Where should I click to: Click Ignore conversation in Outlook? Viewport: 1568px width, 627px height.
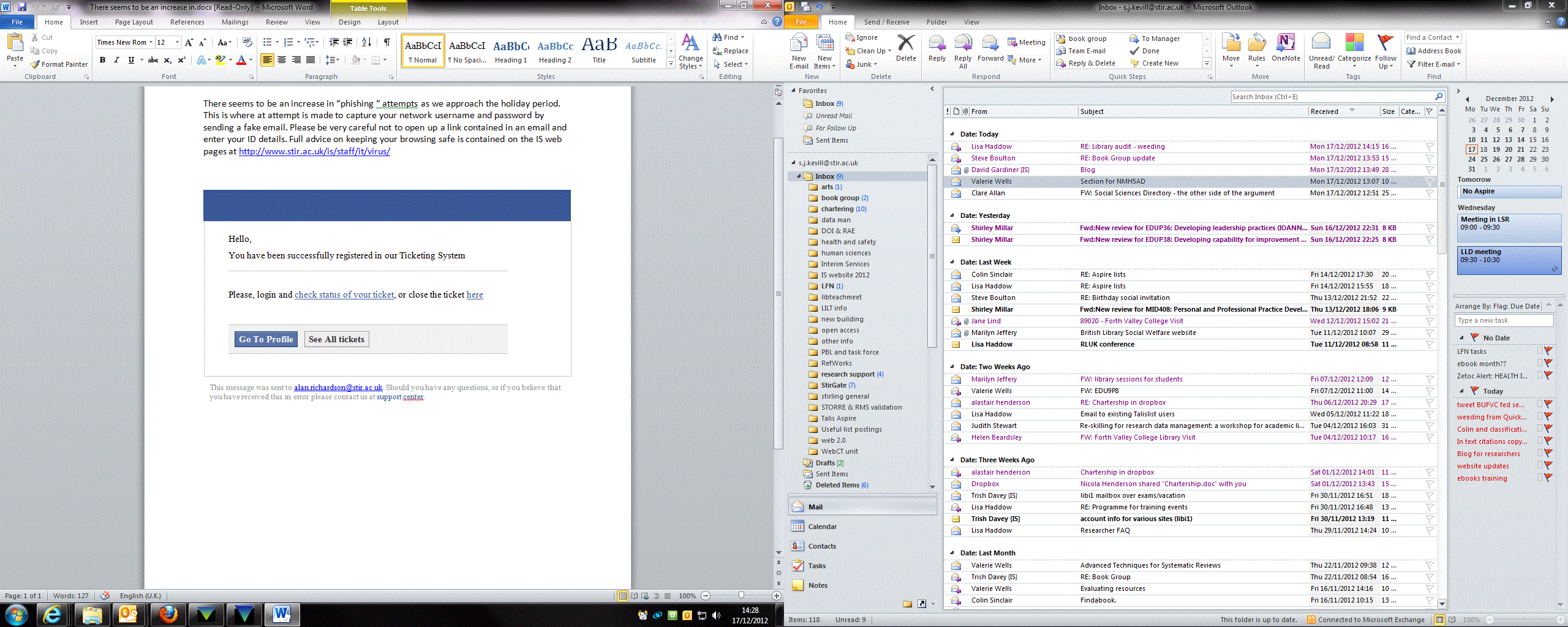click(x=861, y=37)
